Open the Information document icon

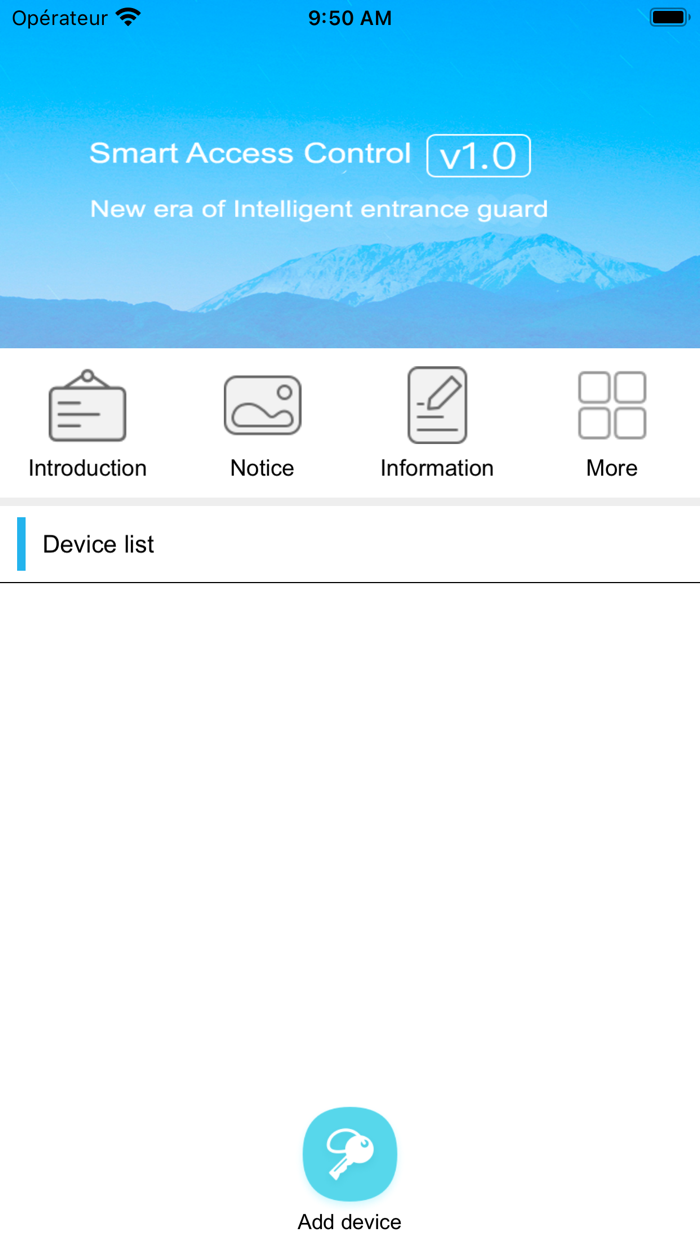pyautogui.click(x=437, y=405)
